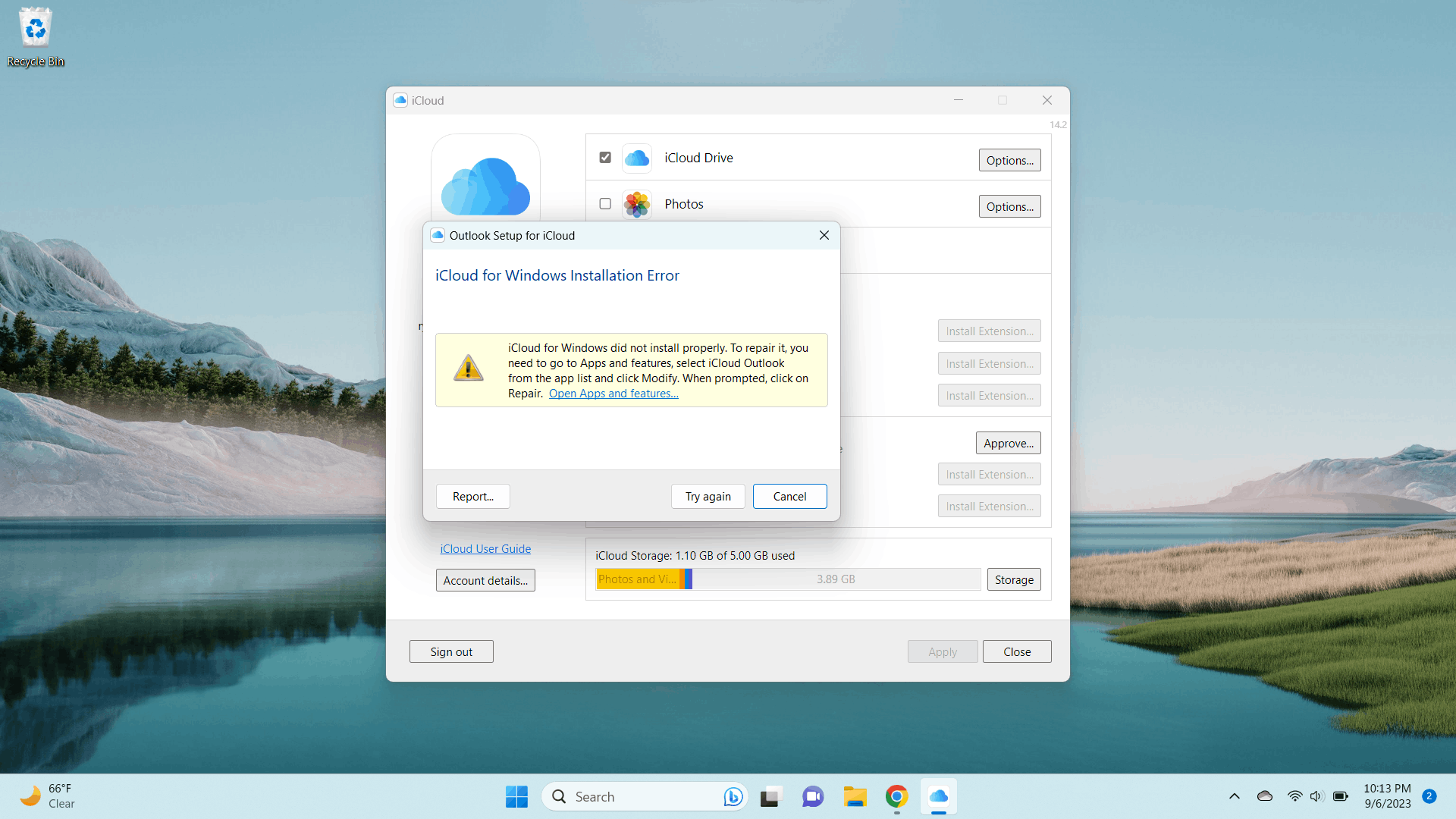Click the iCloud taskbar app icon
Viewport: 1456px width, 819px height.
point(938,796)
